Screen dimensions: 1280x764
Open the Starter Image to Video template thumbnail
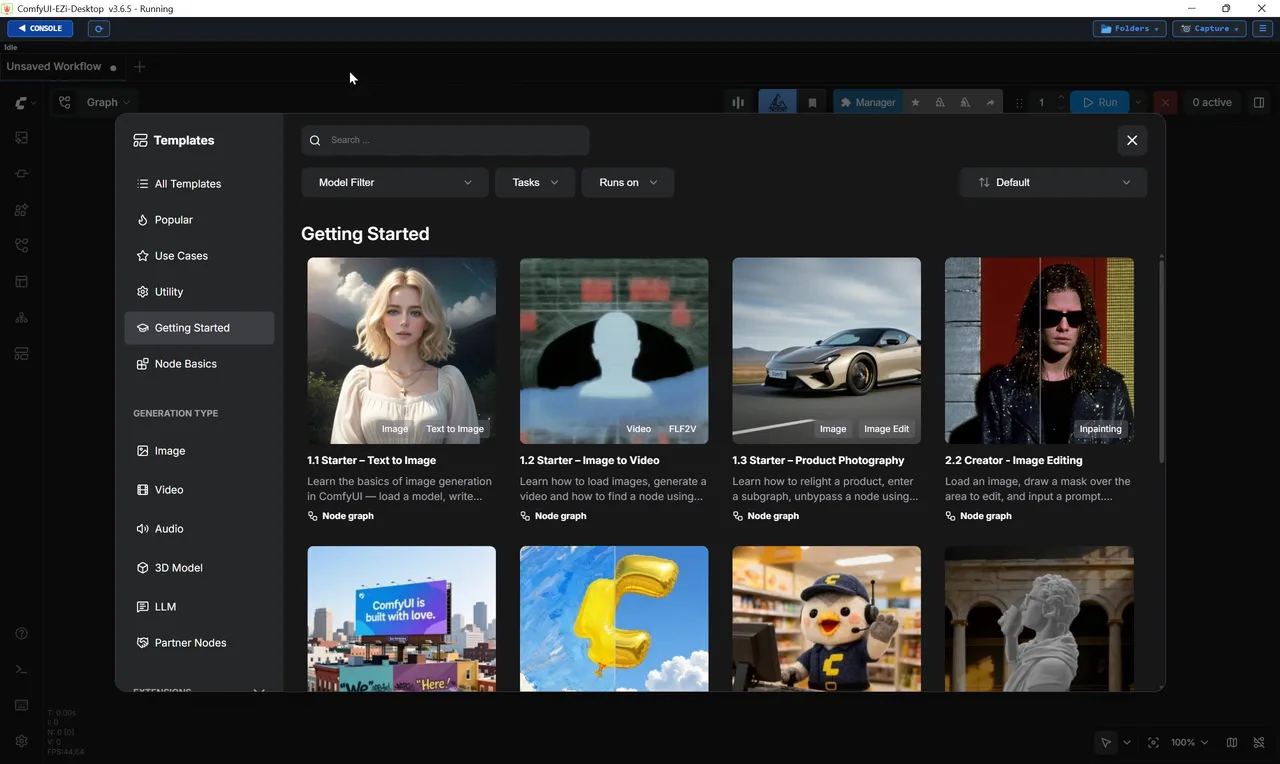(x=614, y=351)
